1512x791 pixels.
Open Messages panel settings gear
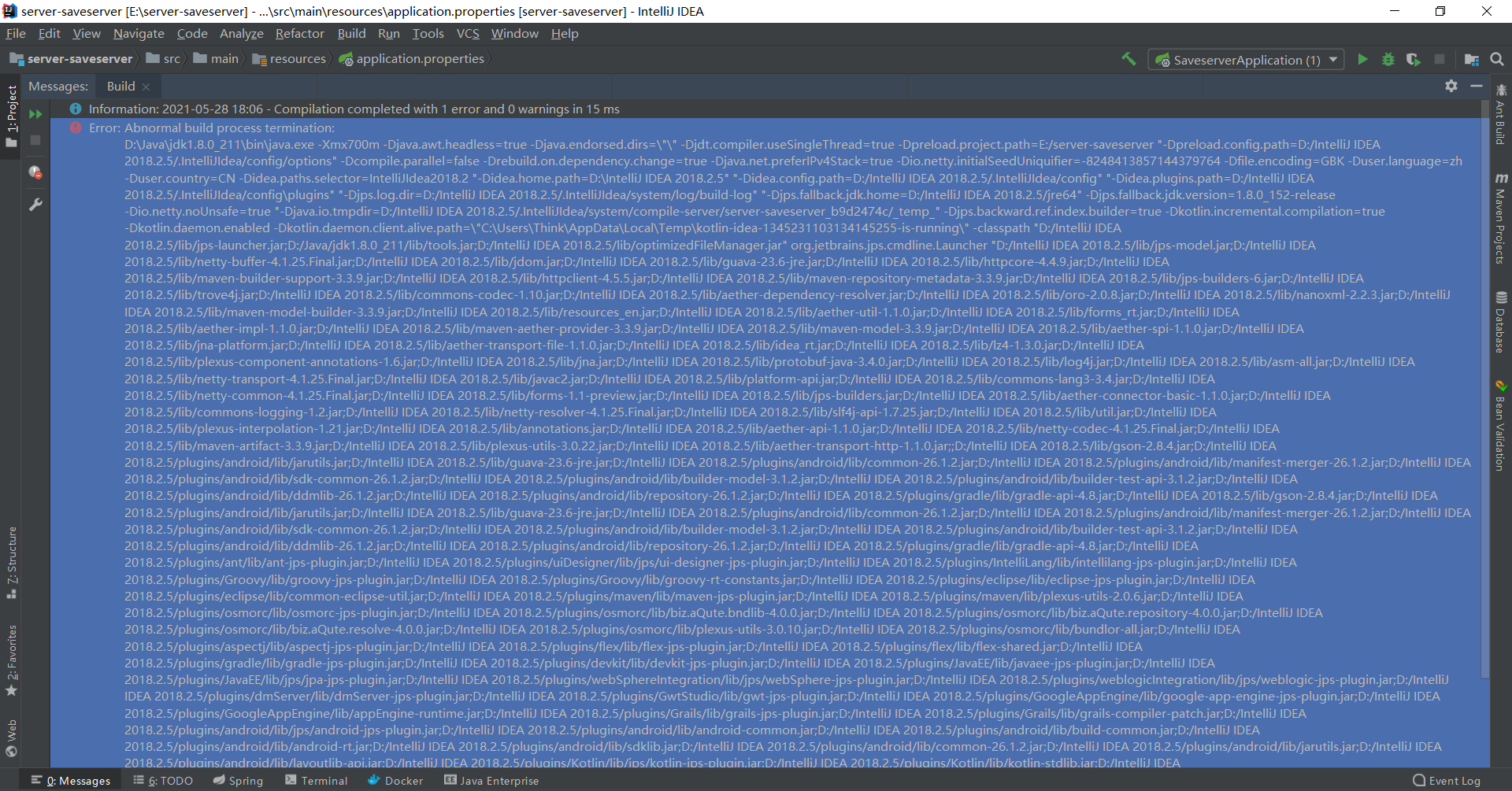(1451, 86)
